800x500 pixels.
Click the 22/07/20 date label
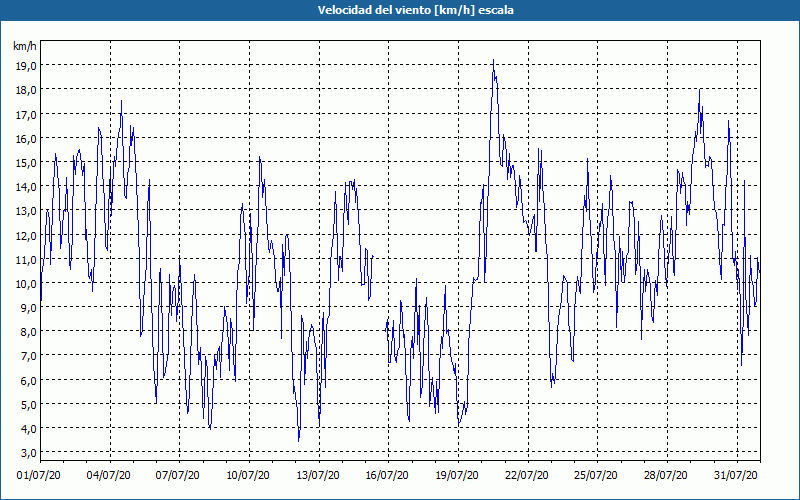coord(527,476)
